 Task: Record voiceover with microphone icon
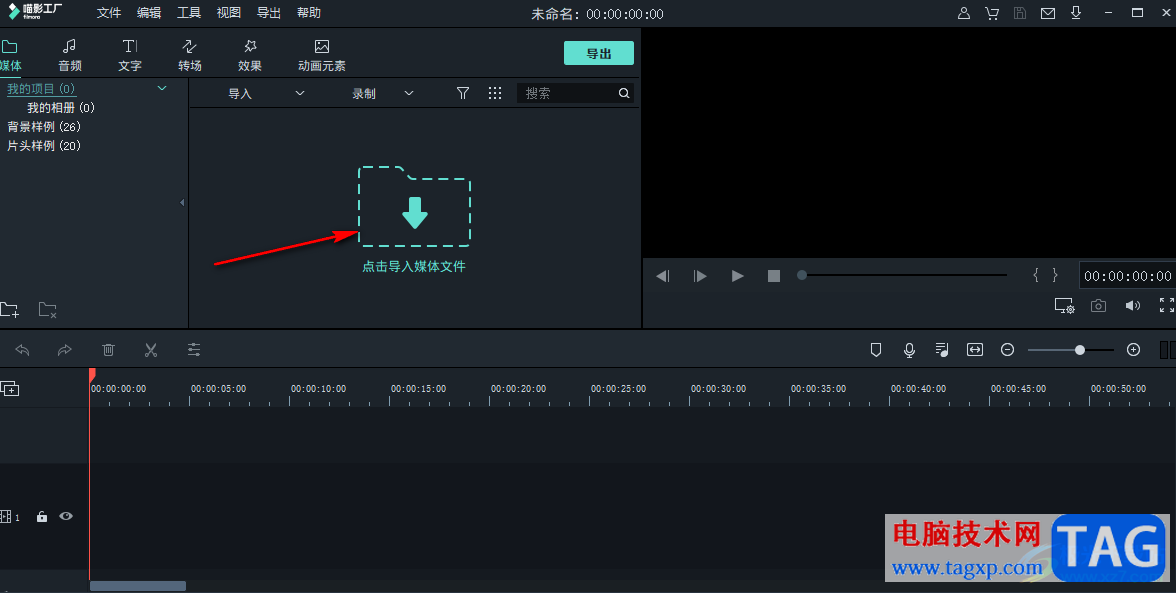click(909, 349)
